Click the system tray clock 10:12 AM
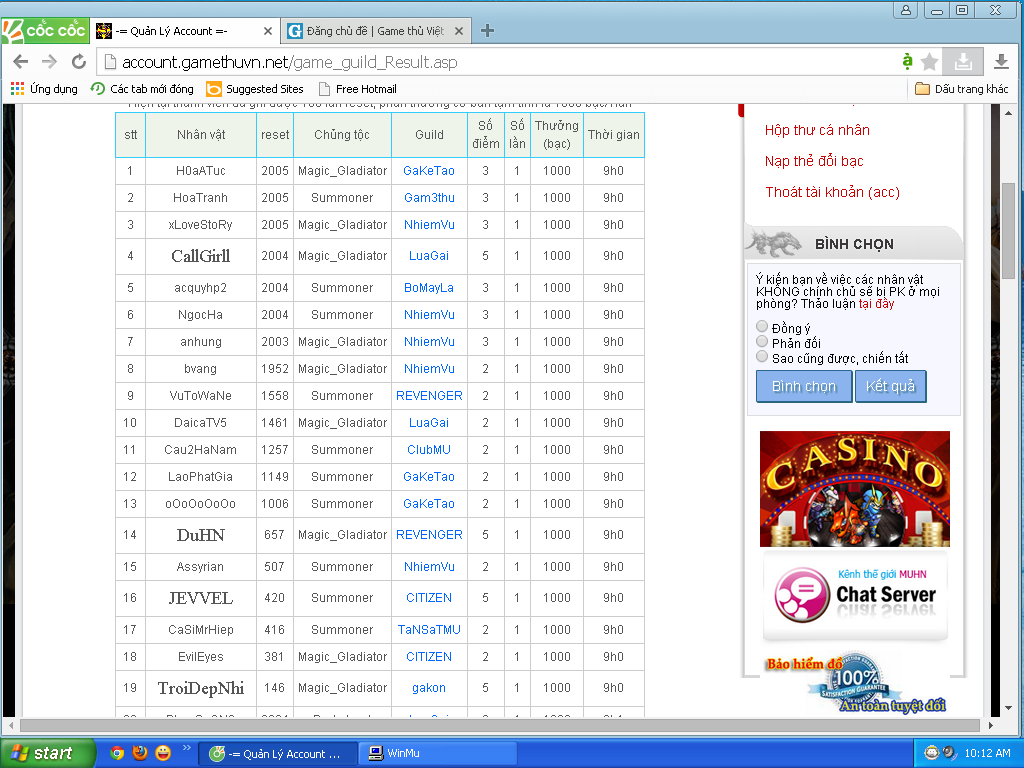This screenshot has width=1024, height=768. tap(987, 753)
